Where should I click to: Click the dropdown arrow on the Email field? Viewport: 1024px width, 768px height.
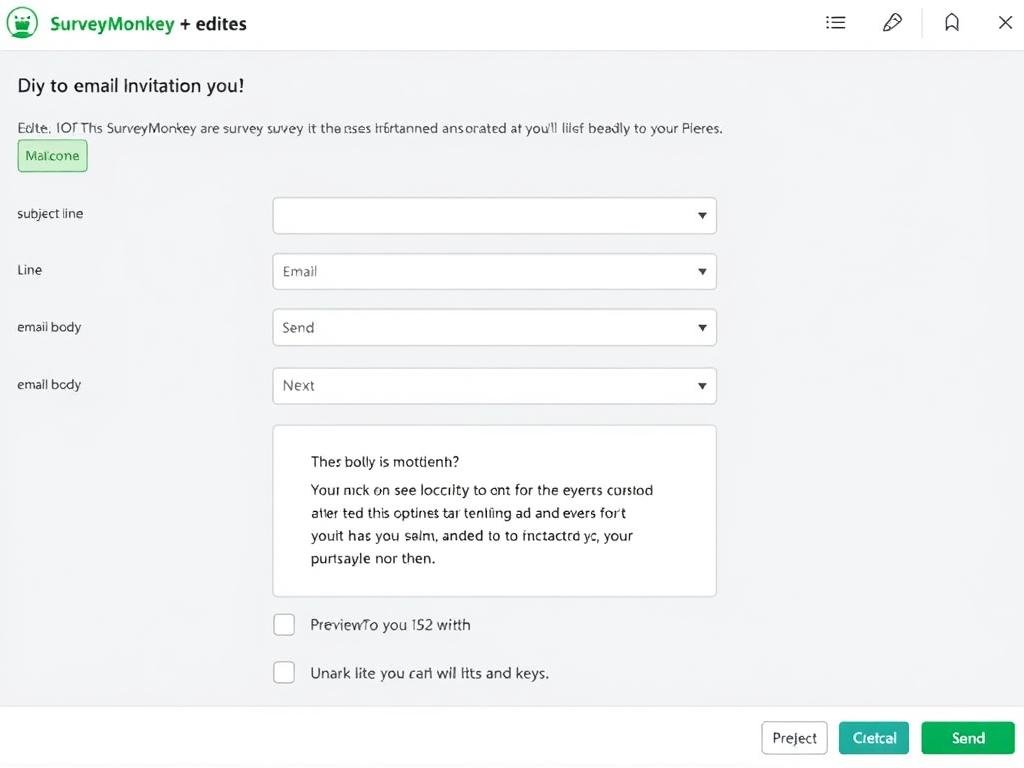pos(702,271)
